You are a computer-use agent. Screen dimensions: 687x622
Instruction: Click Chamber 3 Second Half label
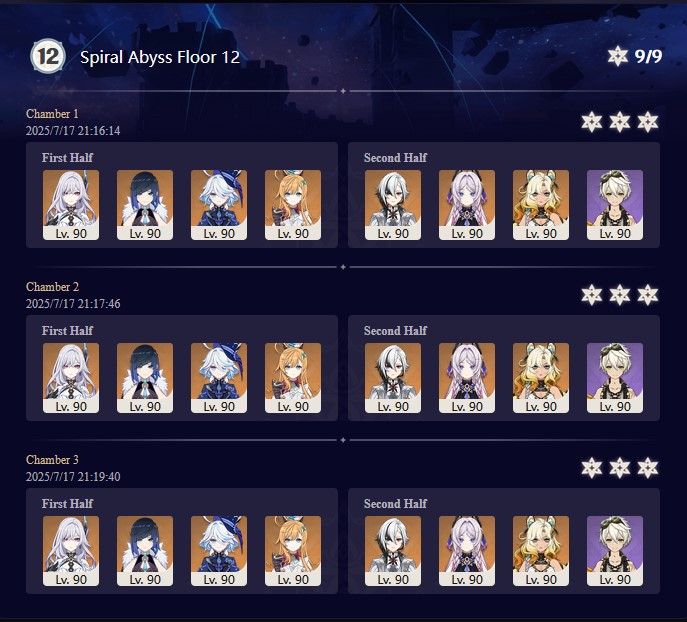(x=395, y=504)
